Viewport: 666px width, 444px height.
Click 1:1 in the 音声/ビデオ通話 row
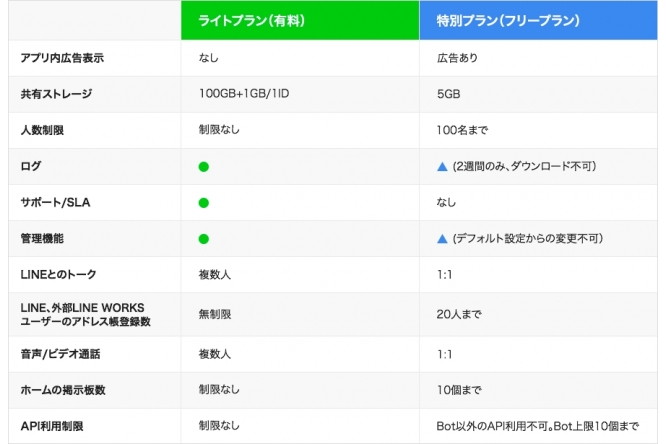click(444, 354)
